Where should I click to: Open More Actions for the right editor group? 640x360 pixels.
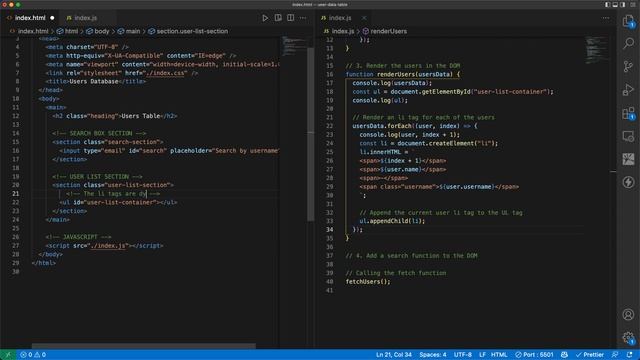pos(606,18)
